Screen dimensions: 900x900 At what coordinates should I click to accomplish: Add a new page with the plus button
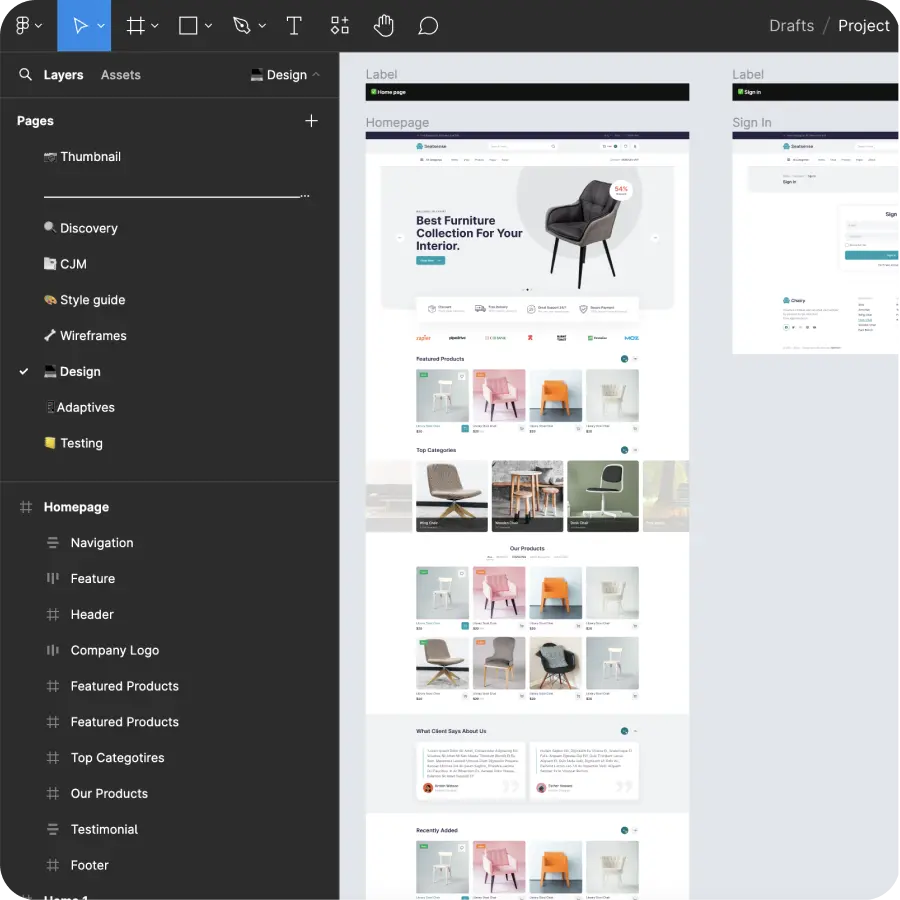(x=311, y=120)
